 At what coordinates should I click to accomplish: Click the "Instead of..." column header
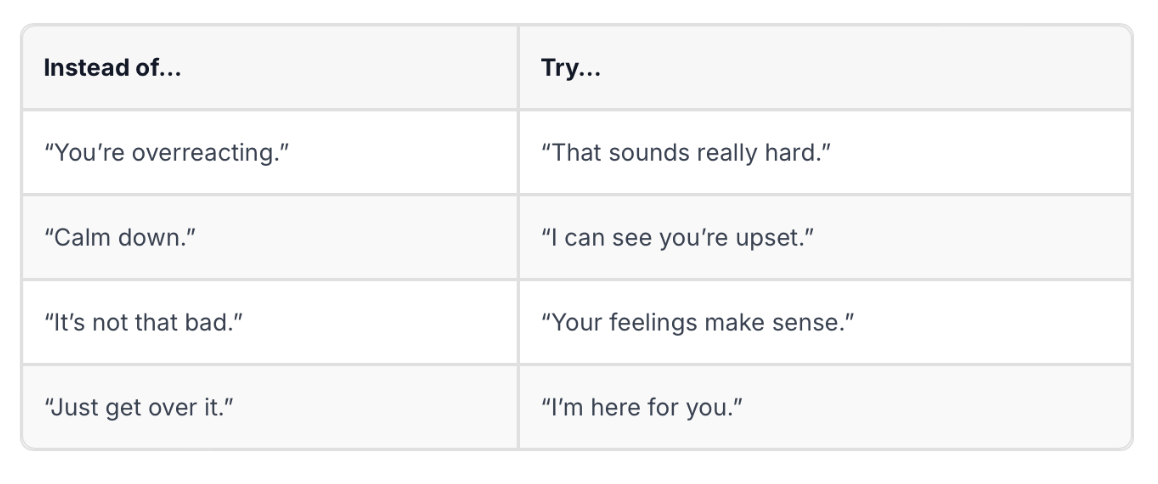click(270, 67)
